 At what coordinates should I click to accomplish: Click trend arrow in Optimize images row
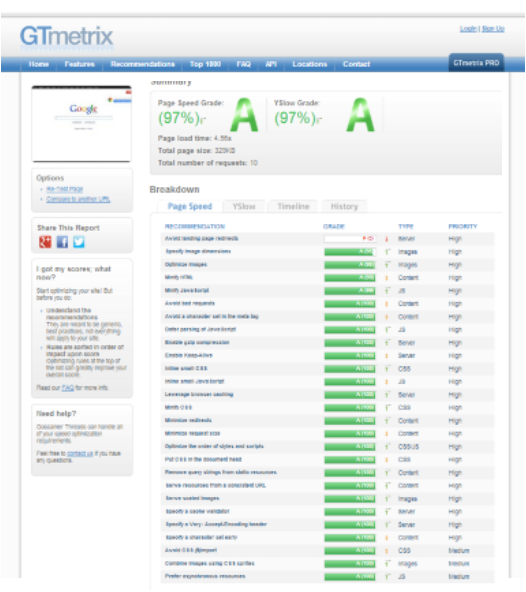(x=387, y=265)
